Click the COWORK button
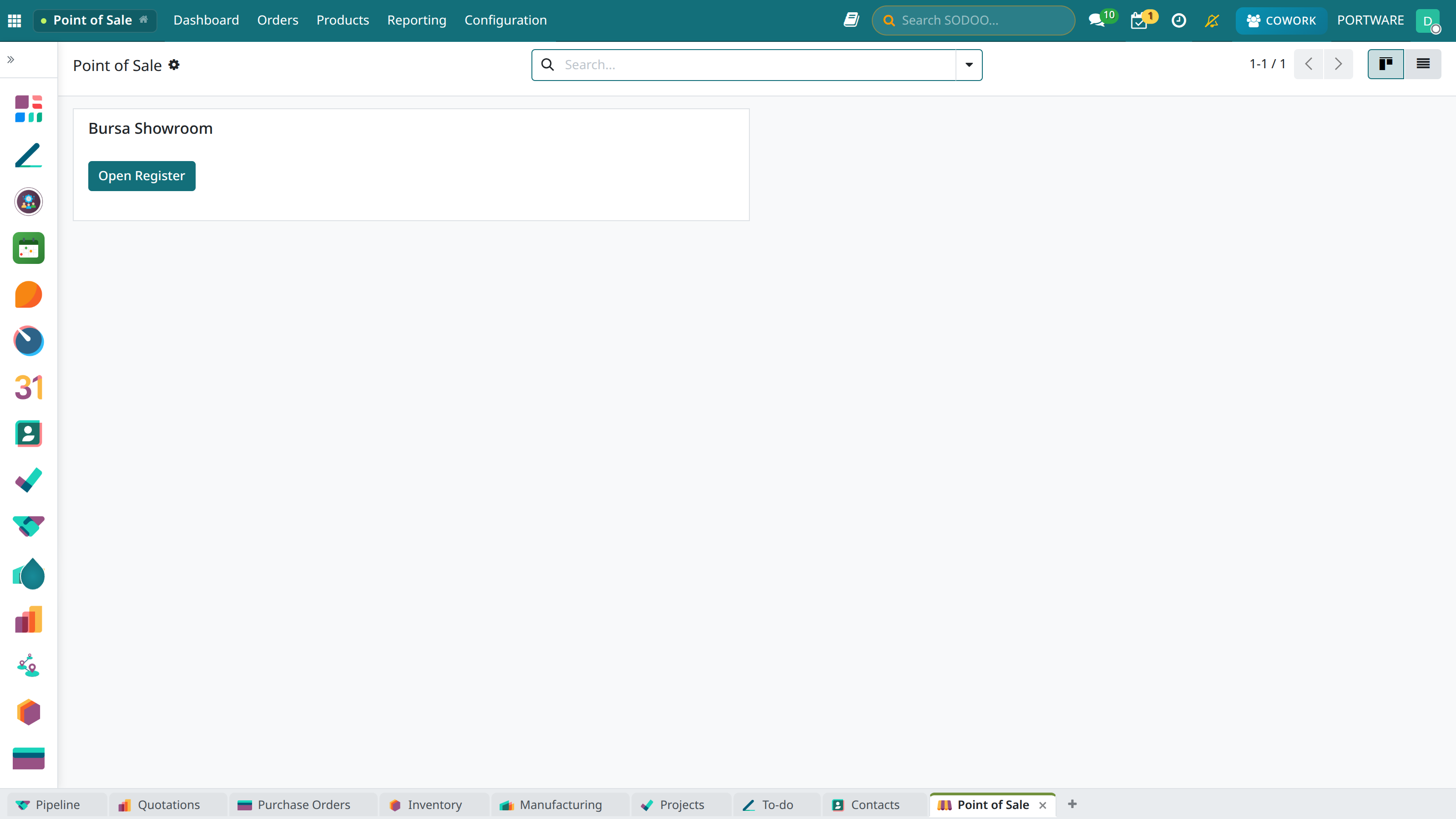This screenshot has width=1456, height=819. pyautogui.click(x=1281, y=20)
